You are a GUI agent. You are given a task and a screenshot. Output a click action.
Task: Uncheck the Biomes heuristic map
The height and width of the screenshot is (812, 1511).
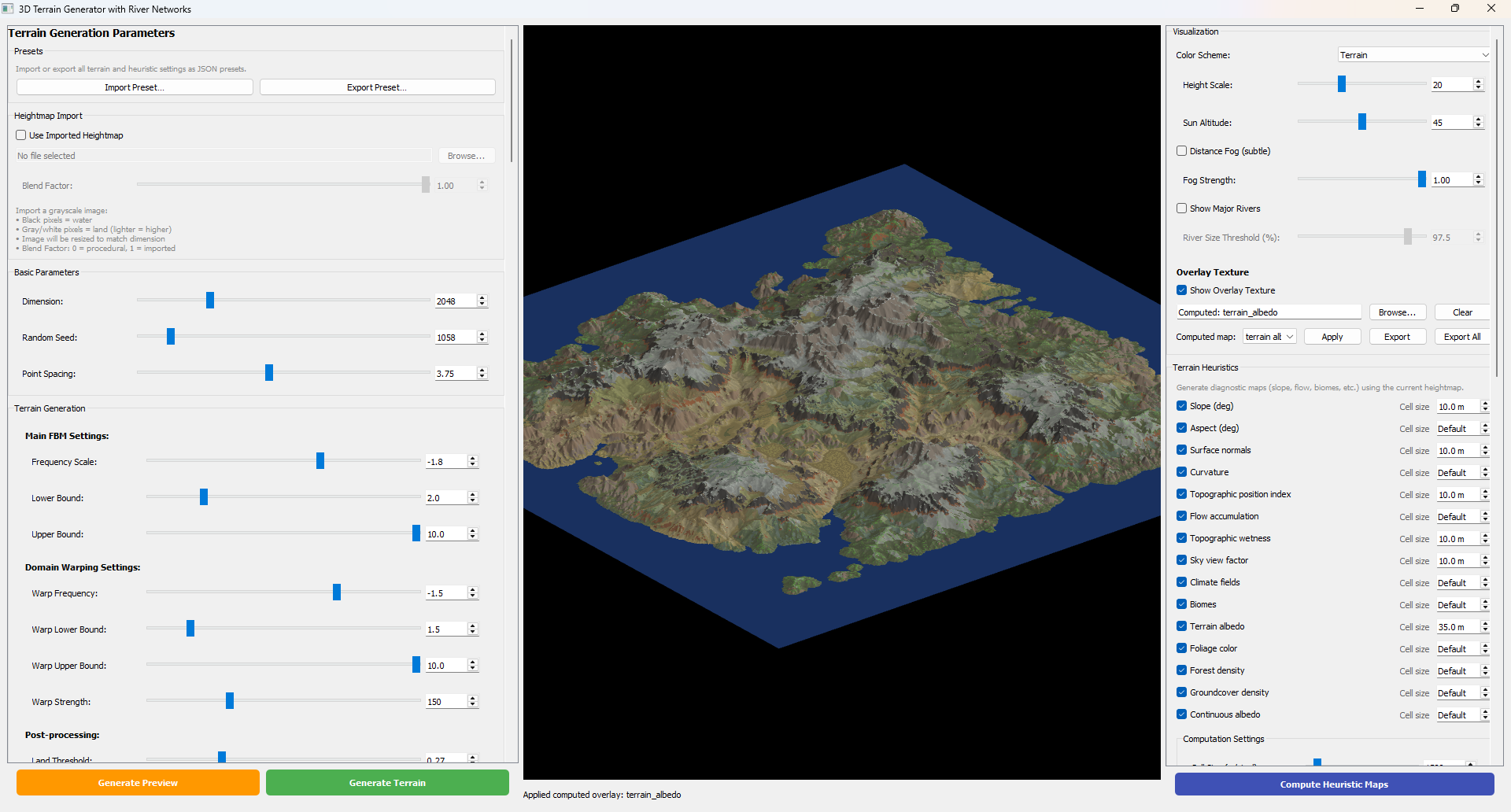[1181, 604]
